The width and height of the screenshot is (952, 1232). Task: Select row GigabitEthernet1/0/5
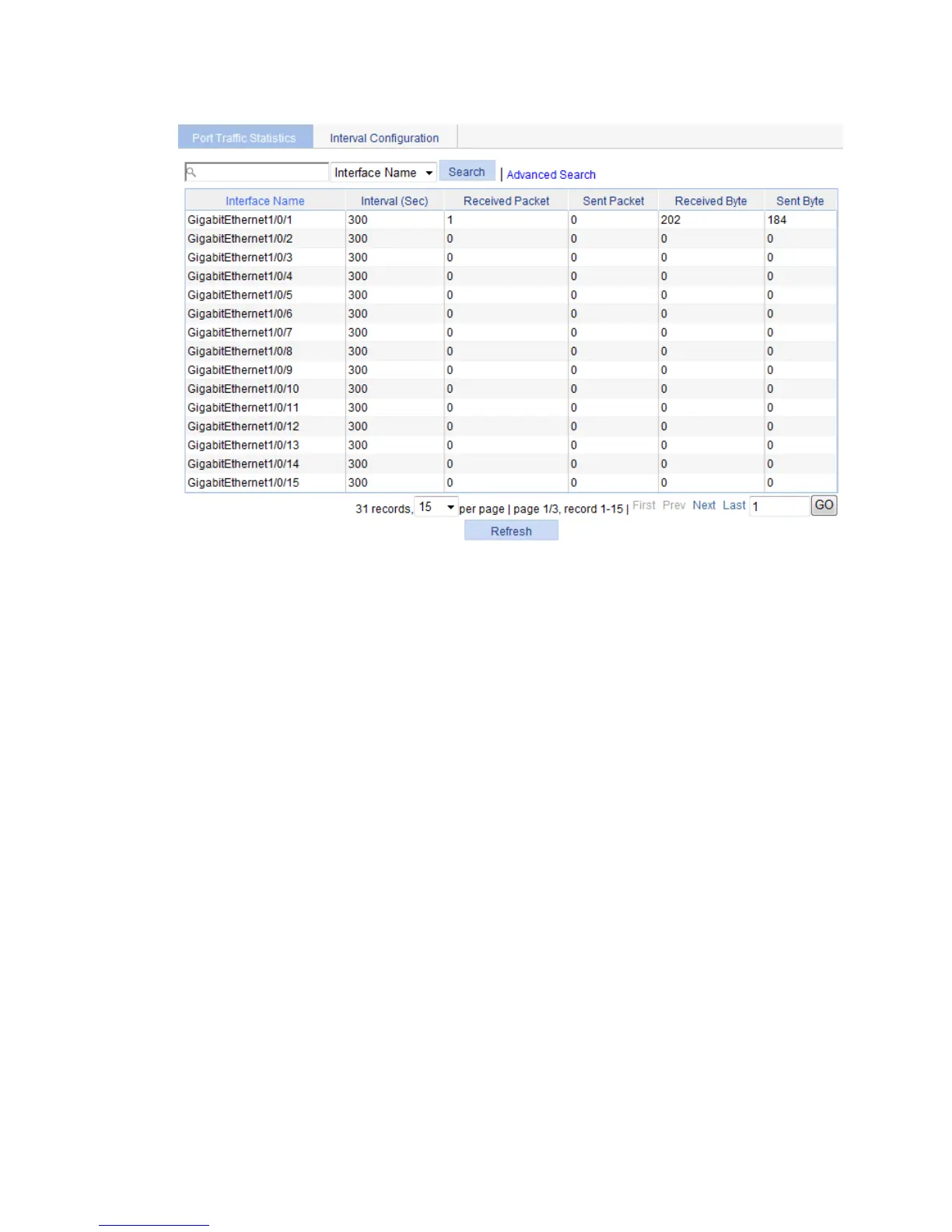tap(511, 295)
